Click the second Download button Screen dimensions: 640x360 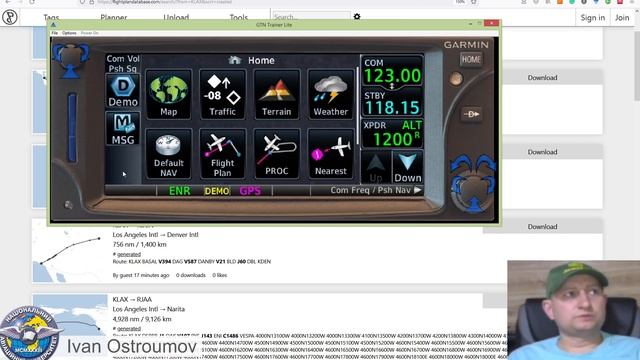[x=542, y=152]
